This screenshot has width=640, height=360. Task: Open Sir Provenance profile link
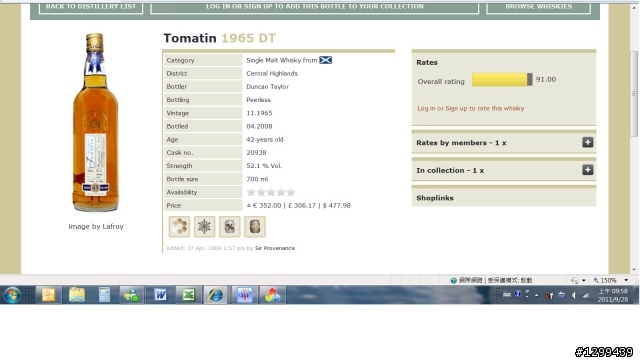[275, 248]
